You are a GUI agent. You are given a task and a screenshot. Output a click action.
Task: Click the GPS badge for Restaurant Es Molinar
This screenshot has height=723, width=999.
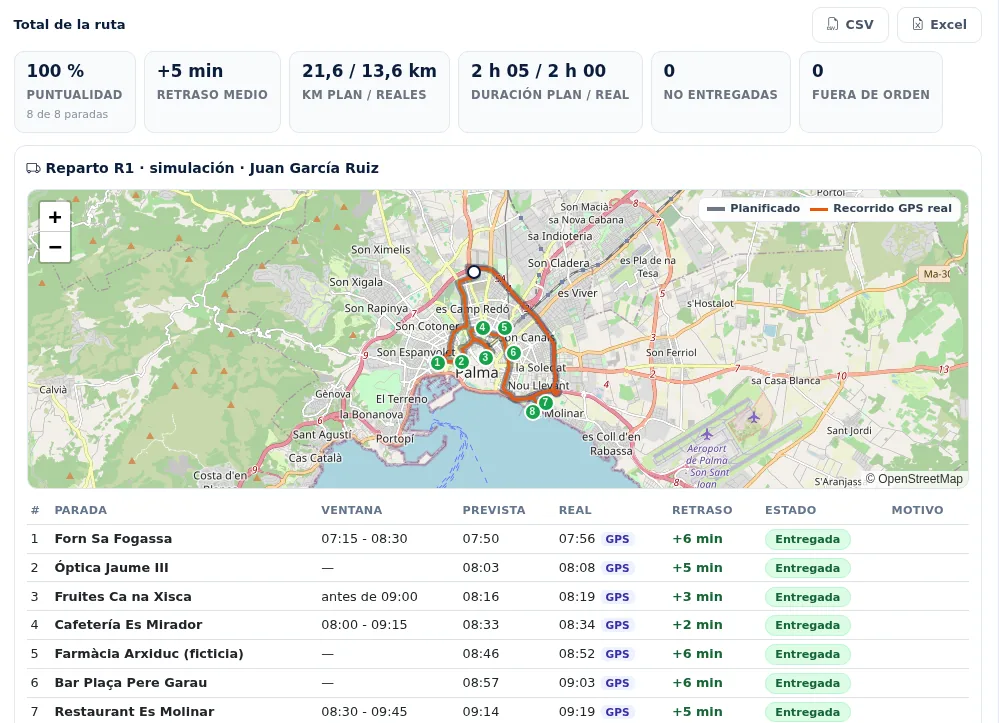(617, 712)
